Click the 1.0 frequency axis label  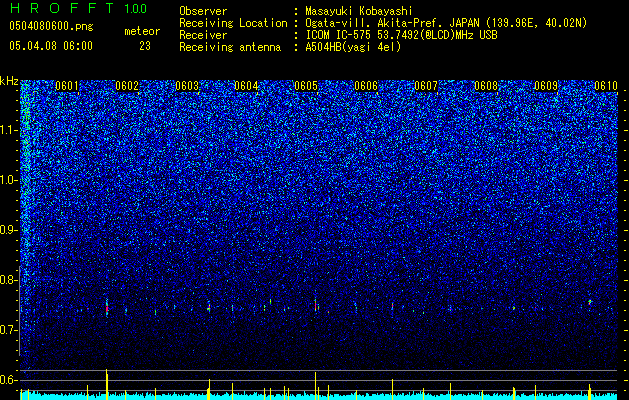click(9, 180)
